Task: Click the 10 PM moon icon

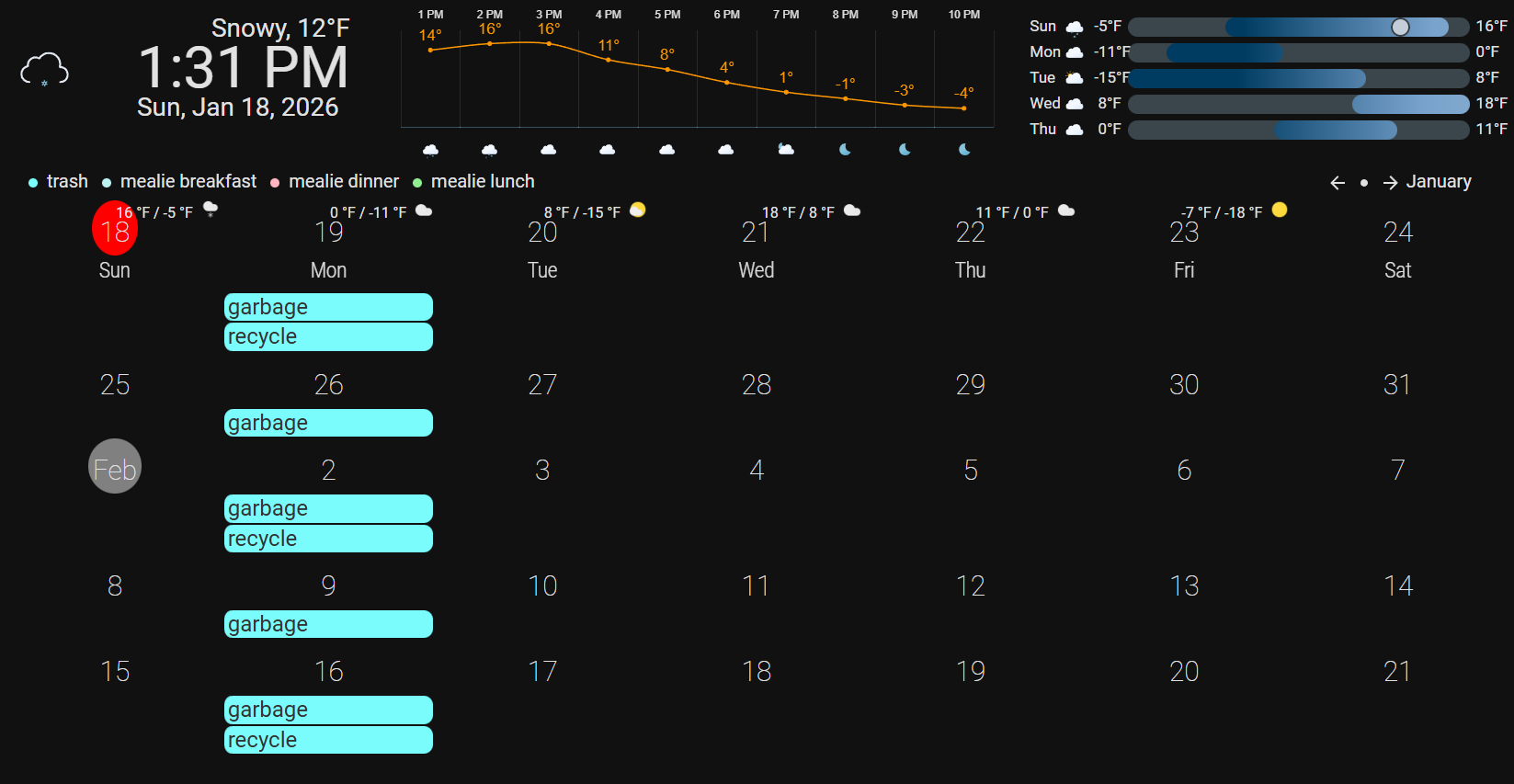Action: (x=964, y=149)
